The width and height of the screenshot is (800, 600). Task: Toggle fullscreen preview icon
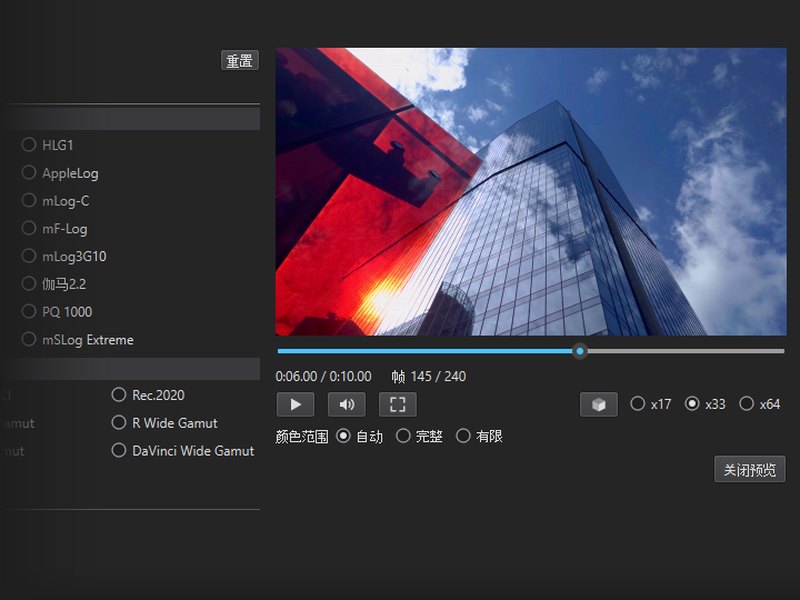point(397,405)
